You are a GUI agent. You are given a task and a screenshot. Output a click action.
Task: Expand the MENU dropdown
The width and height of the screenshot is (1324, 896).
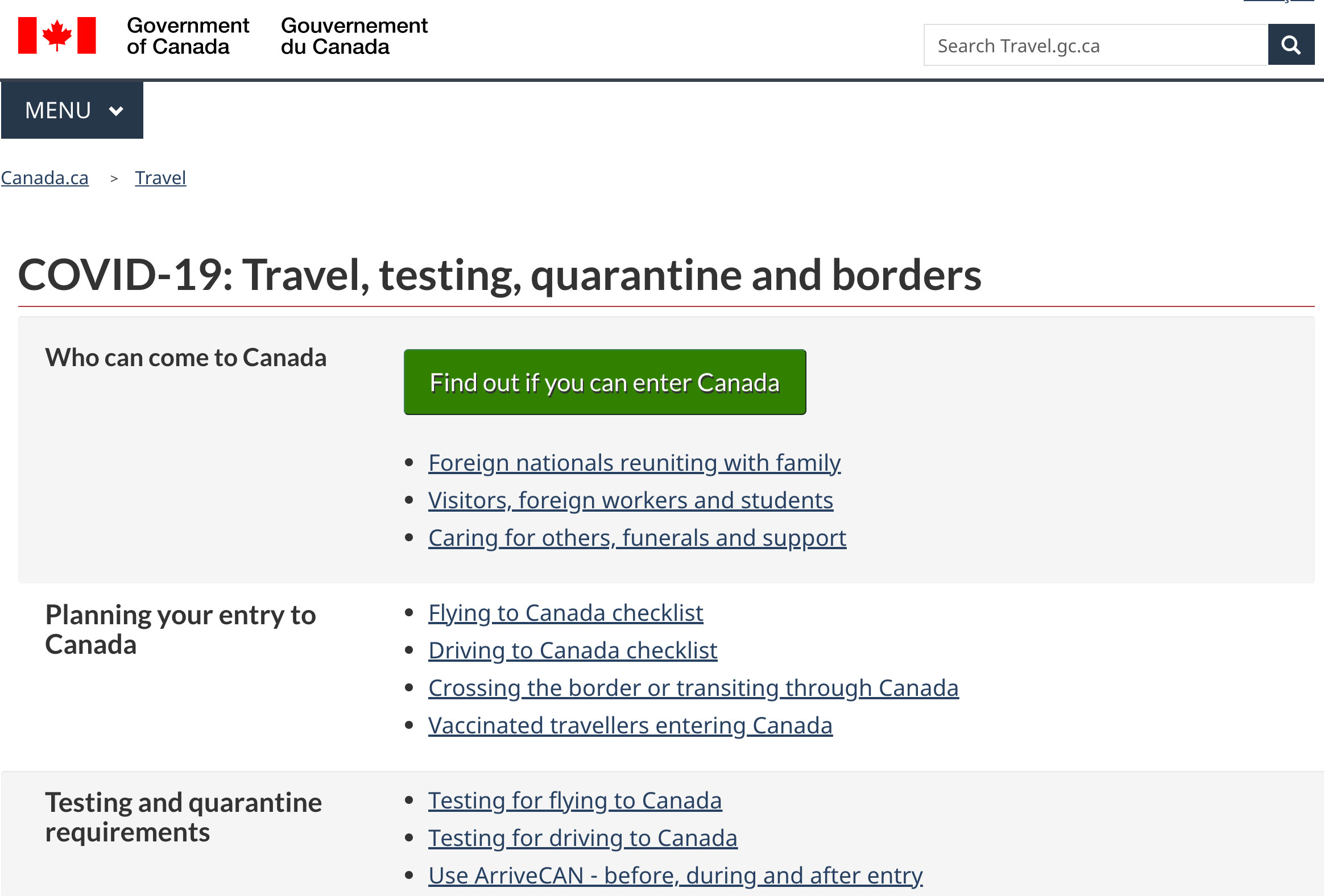72,110
